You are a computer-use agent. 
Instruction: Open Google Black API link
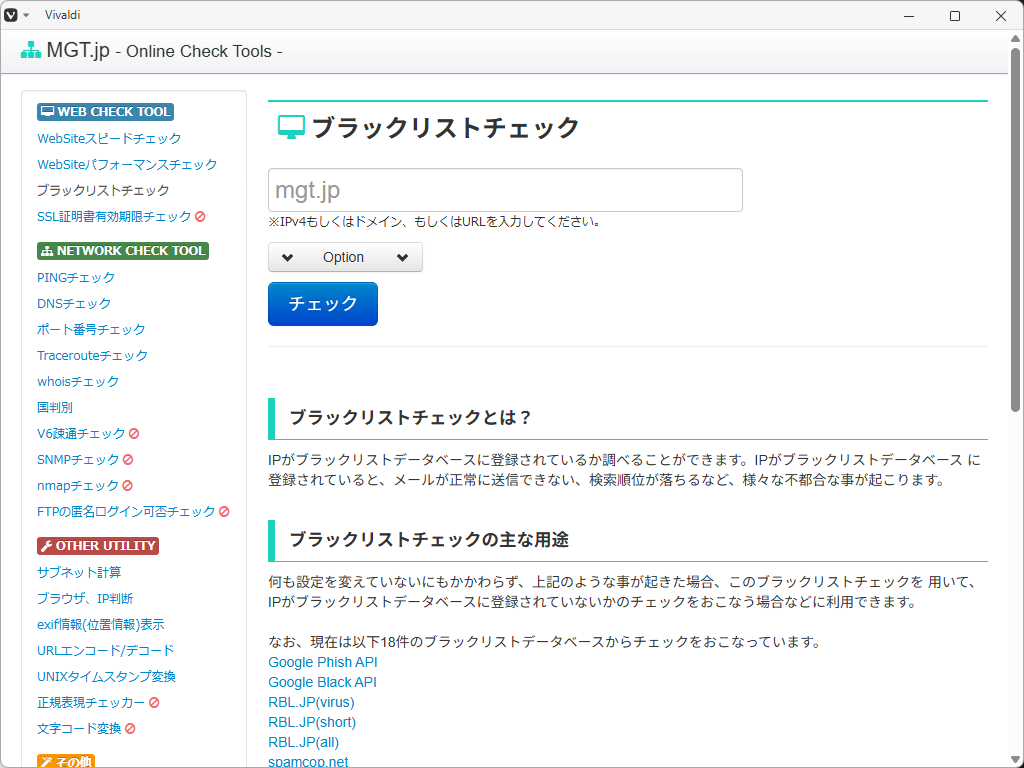(x=322, y=682)
